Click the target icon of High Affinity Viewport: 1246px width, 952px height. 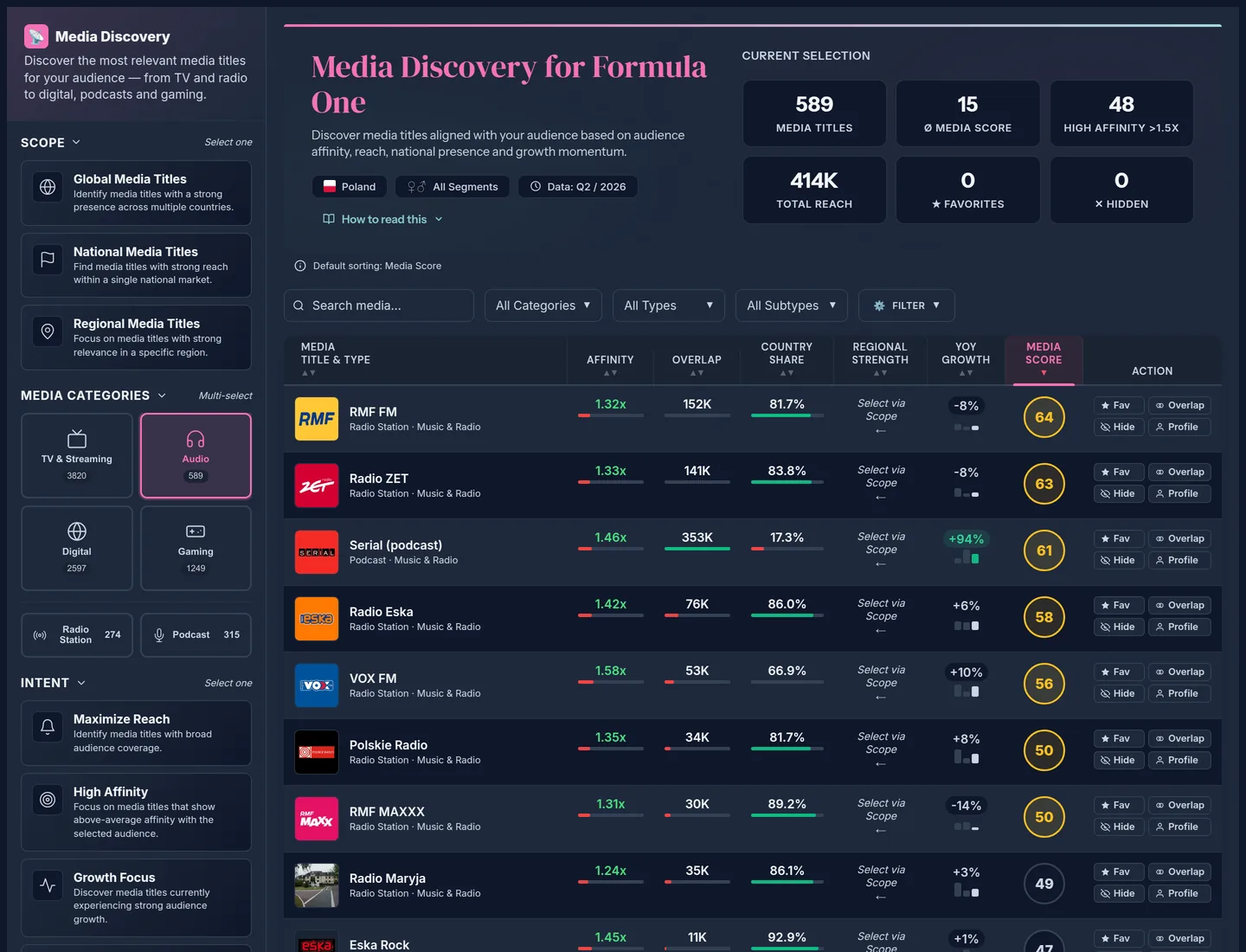(48, 800)
